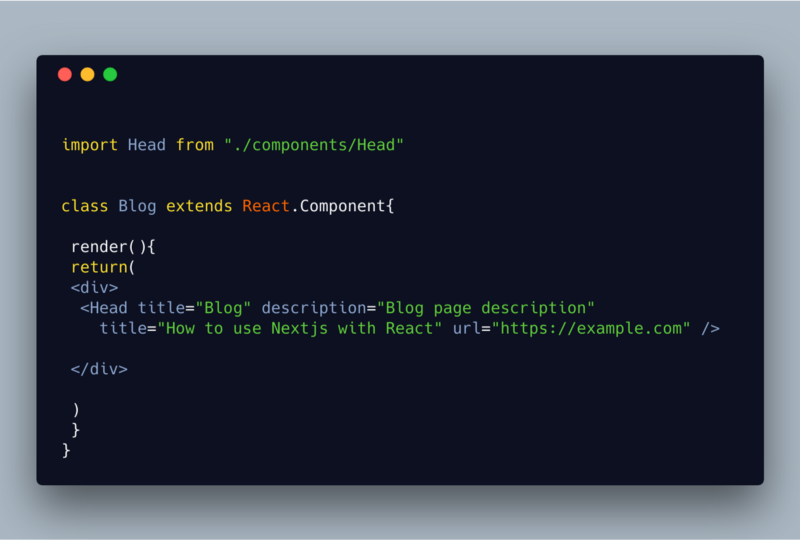Click the yellow minimize window dot
The width and height of the screenshot is (800, 540).
pos(87,75)
